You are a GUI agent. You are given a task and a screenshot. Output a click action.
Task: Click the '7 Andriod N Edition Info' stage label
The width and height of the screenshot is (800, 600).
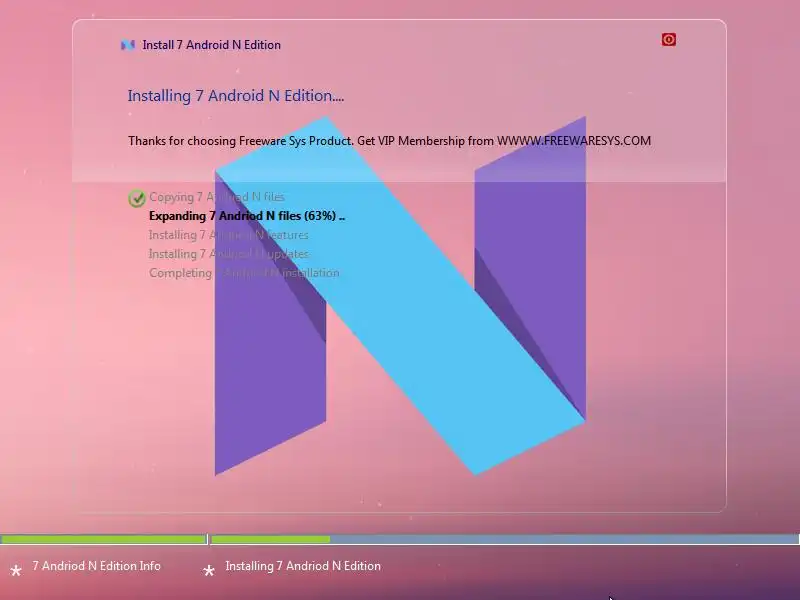(96, 566)
